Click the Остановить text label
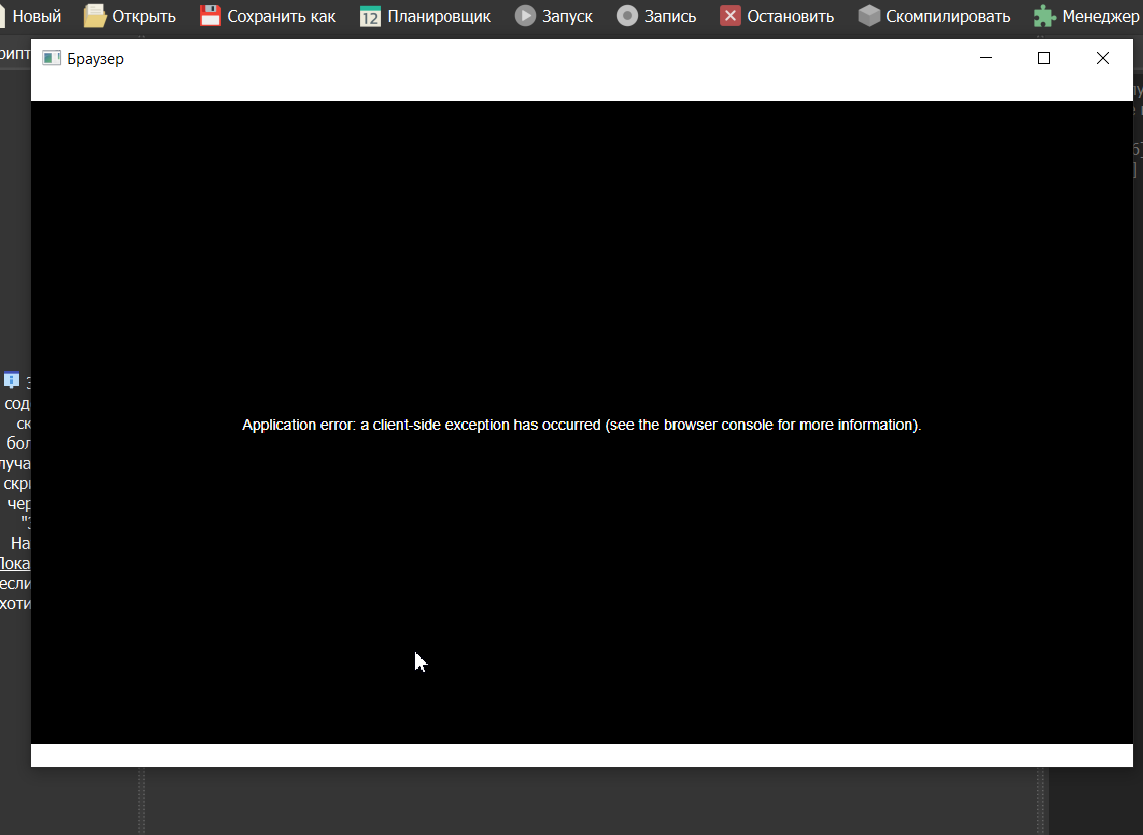 (790, 16)
